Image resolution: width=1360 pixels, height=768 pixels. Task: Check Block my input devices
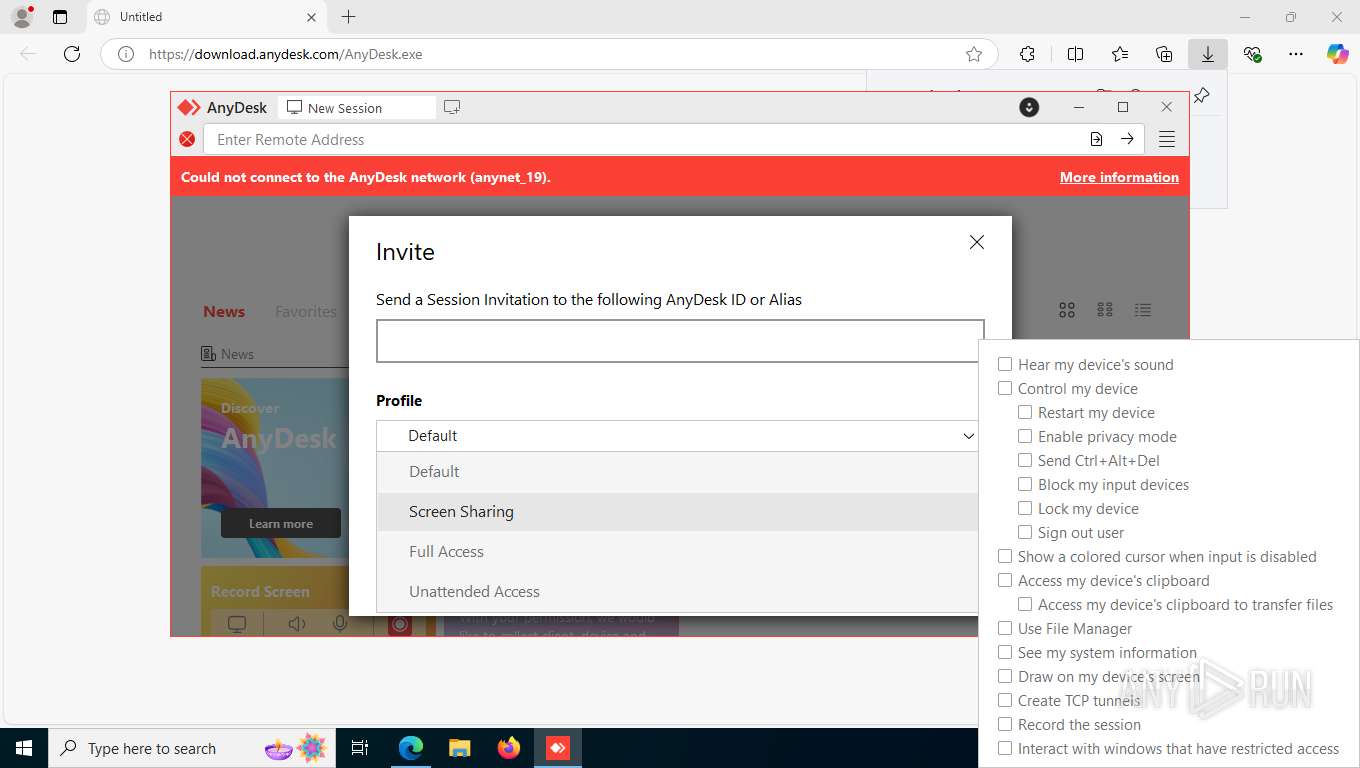[1025, 484]
